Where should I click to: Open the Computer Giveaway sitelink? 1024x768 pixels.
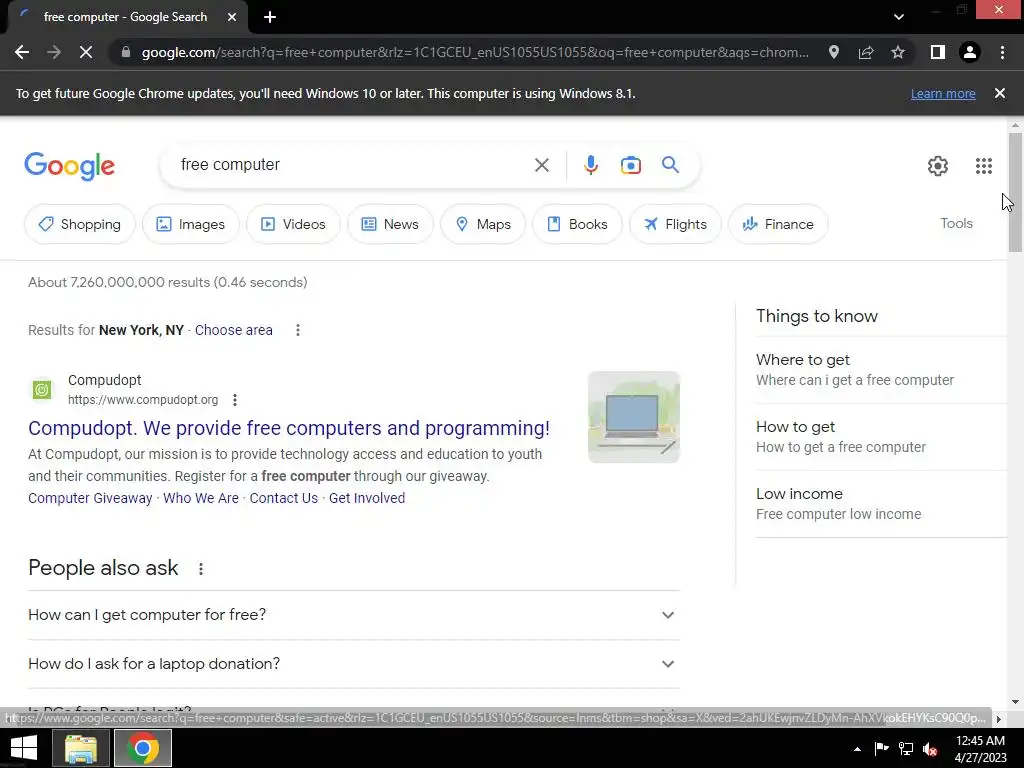(x=90, y=498)
